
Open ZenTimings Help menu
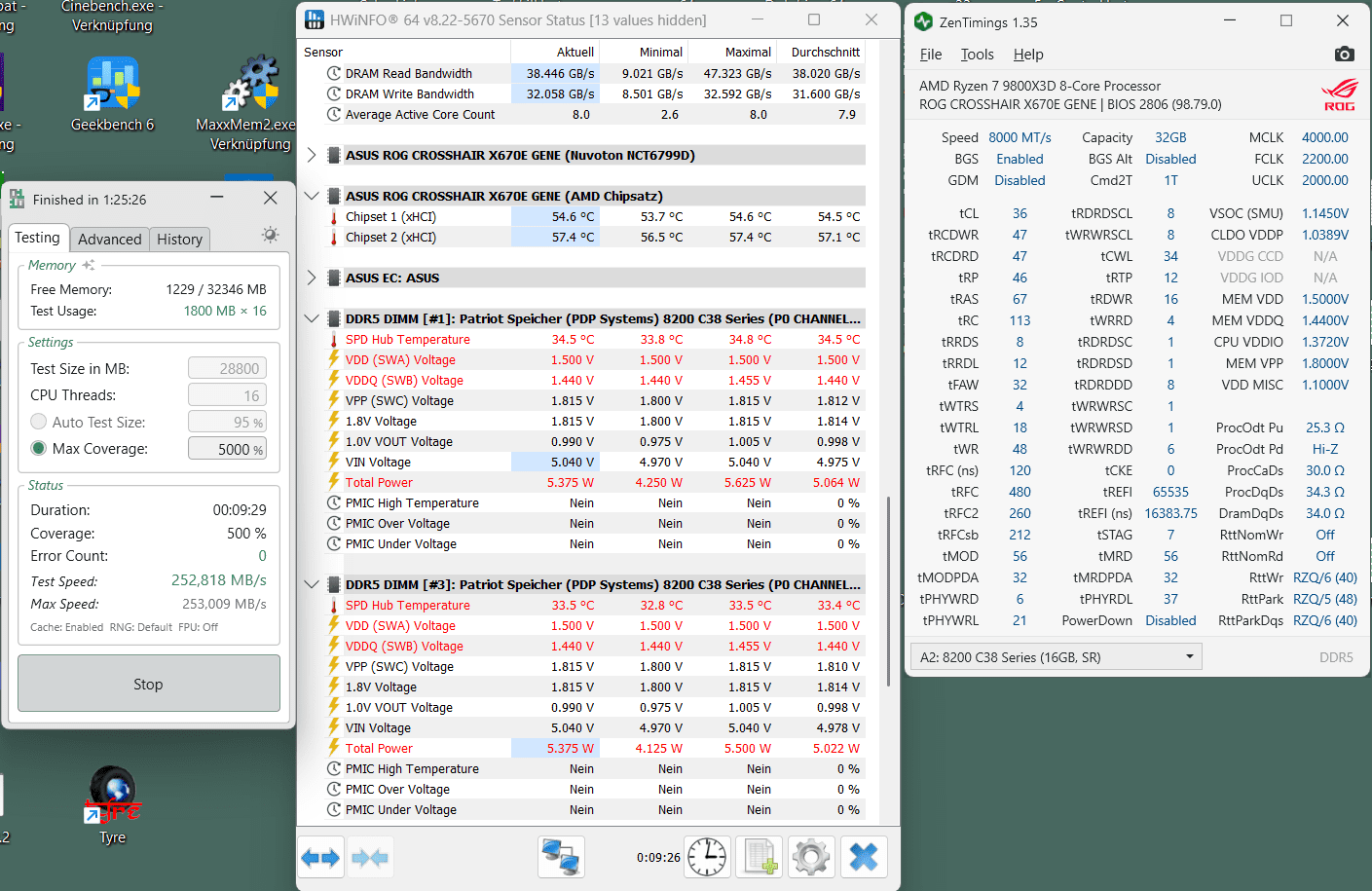point(1028,55)
